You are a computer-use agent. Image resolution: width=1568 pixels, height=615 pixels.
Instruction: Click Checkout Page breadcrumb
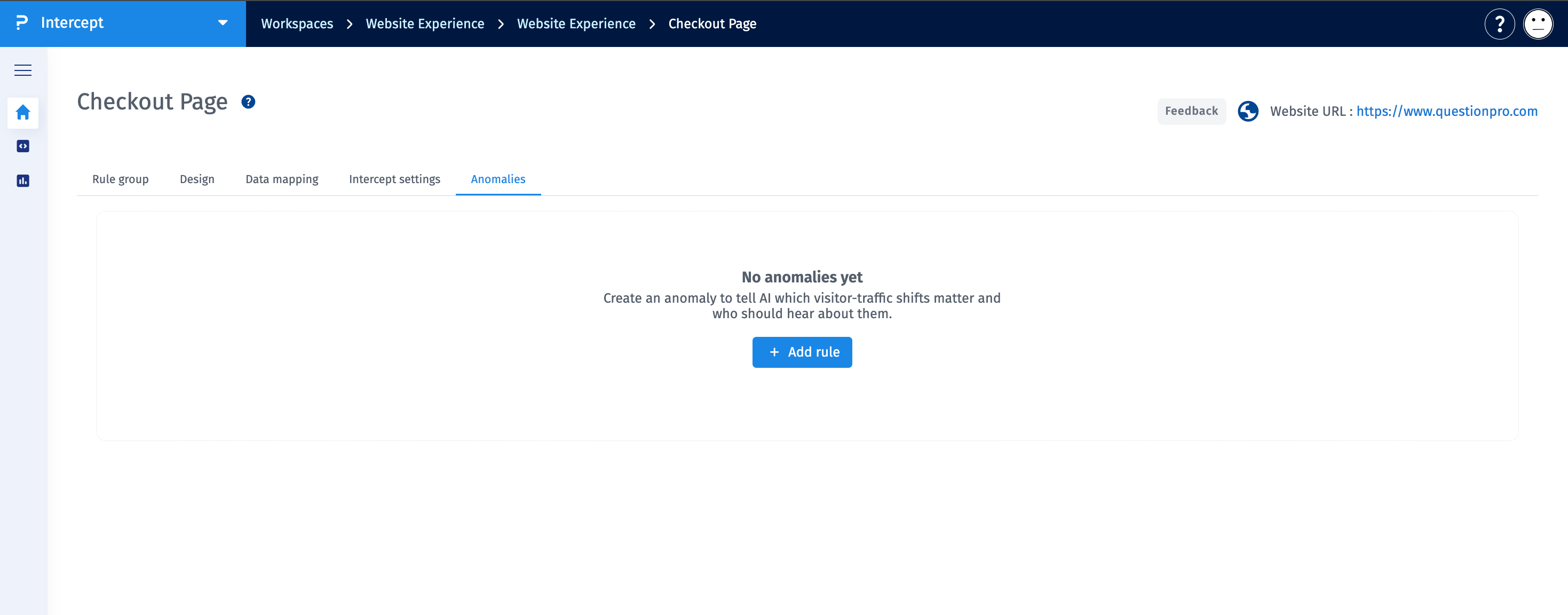pos(712,23)
